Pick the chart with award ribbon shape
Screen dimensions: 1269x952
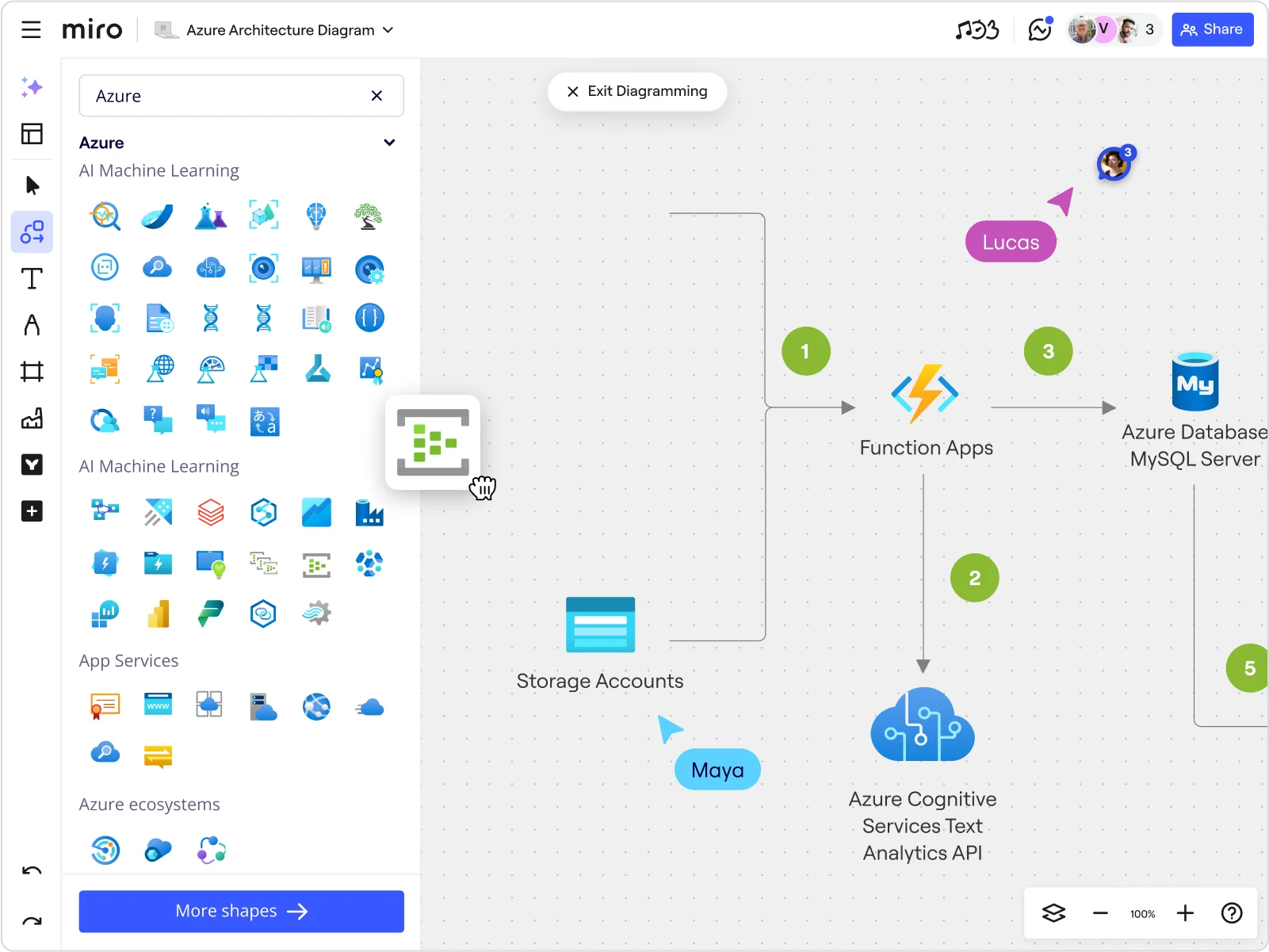point(370,369)
